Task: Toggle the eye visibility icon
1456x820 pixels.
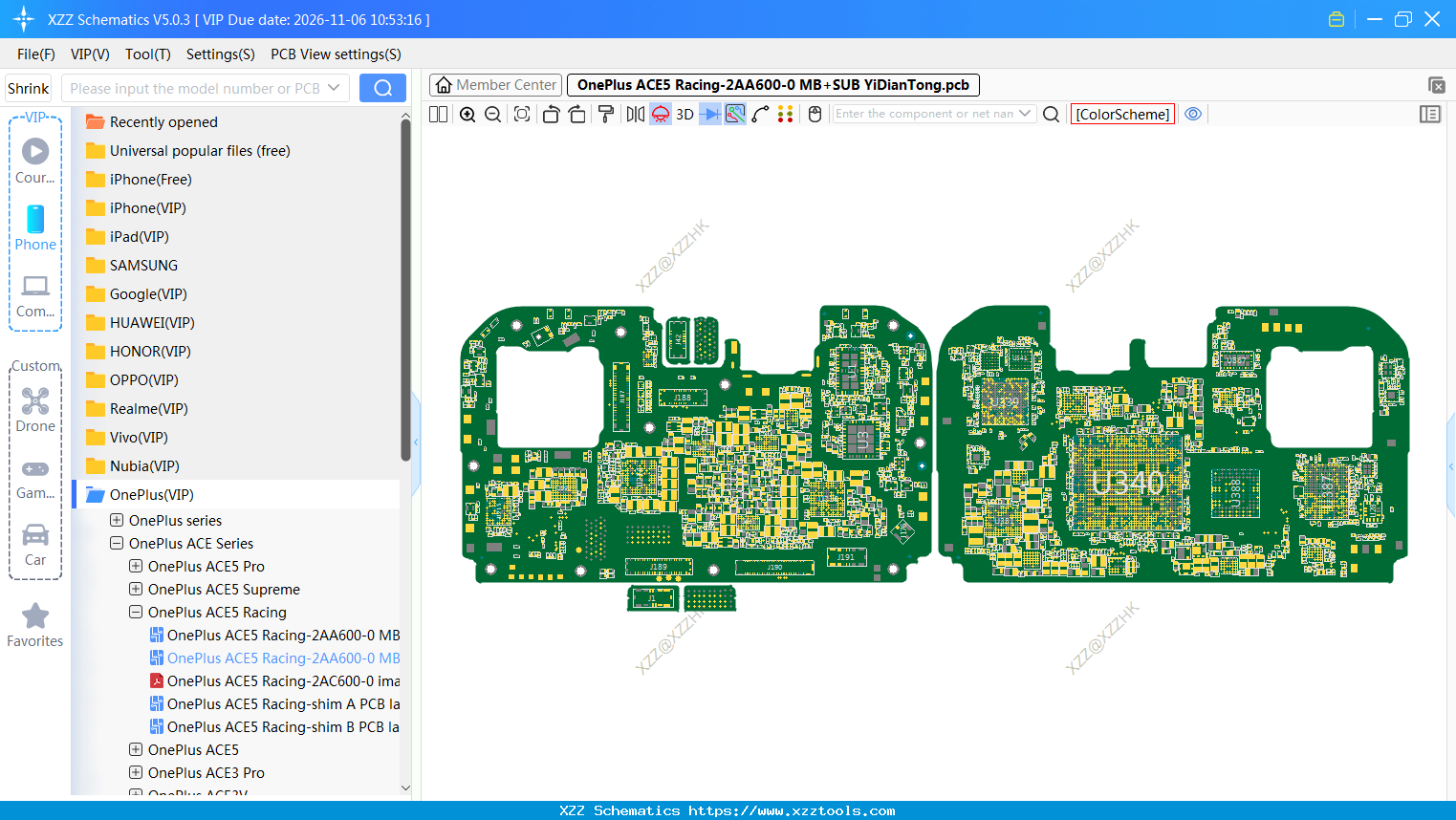Action: (1193, 114)
